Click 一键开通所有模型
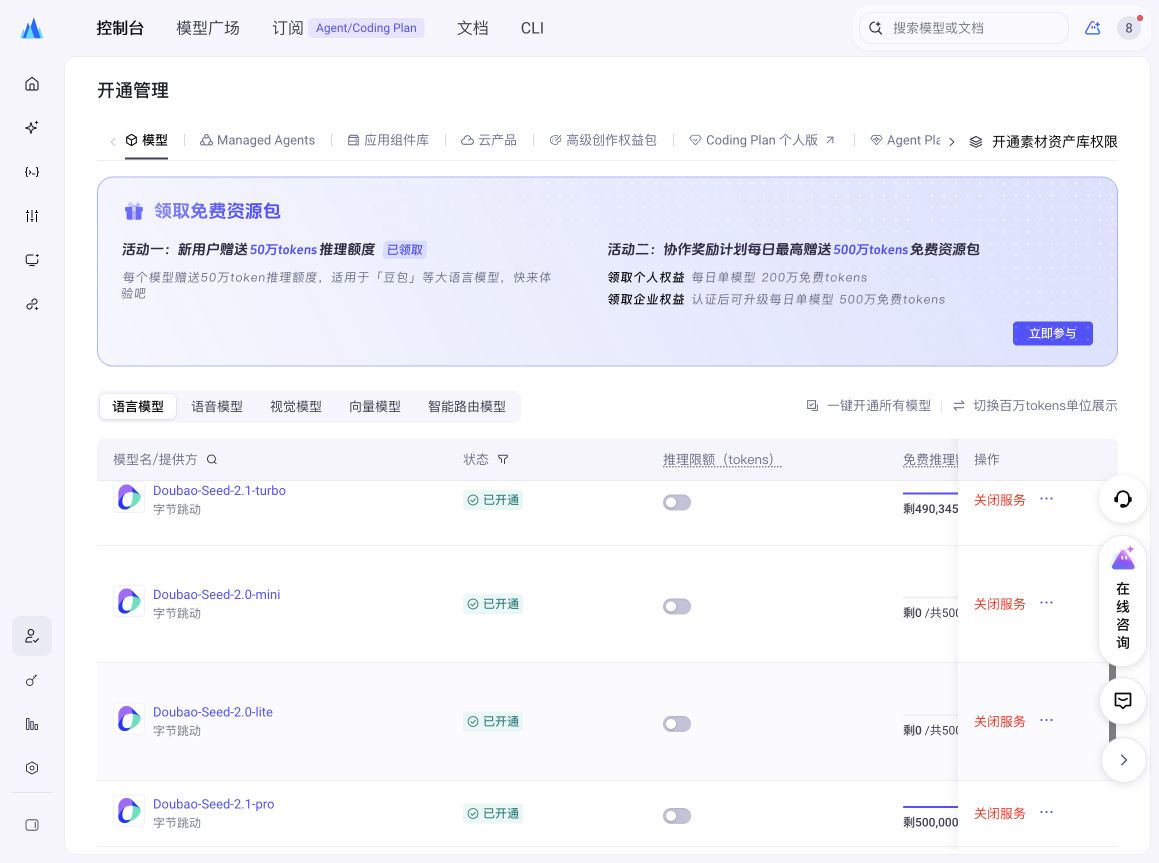Viewport: 1159px width, 863px height. (x=869, y=406)
